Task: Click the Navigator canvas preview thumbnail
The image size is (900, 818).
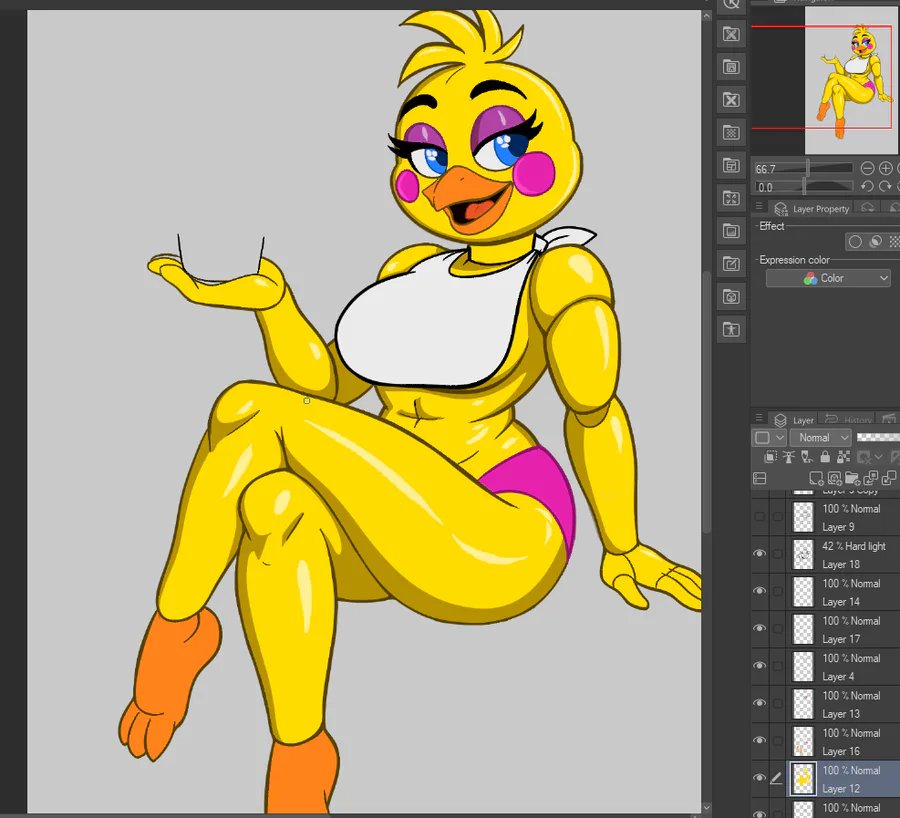Action: pyautogui.click(x=850, y=80)
